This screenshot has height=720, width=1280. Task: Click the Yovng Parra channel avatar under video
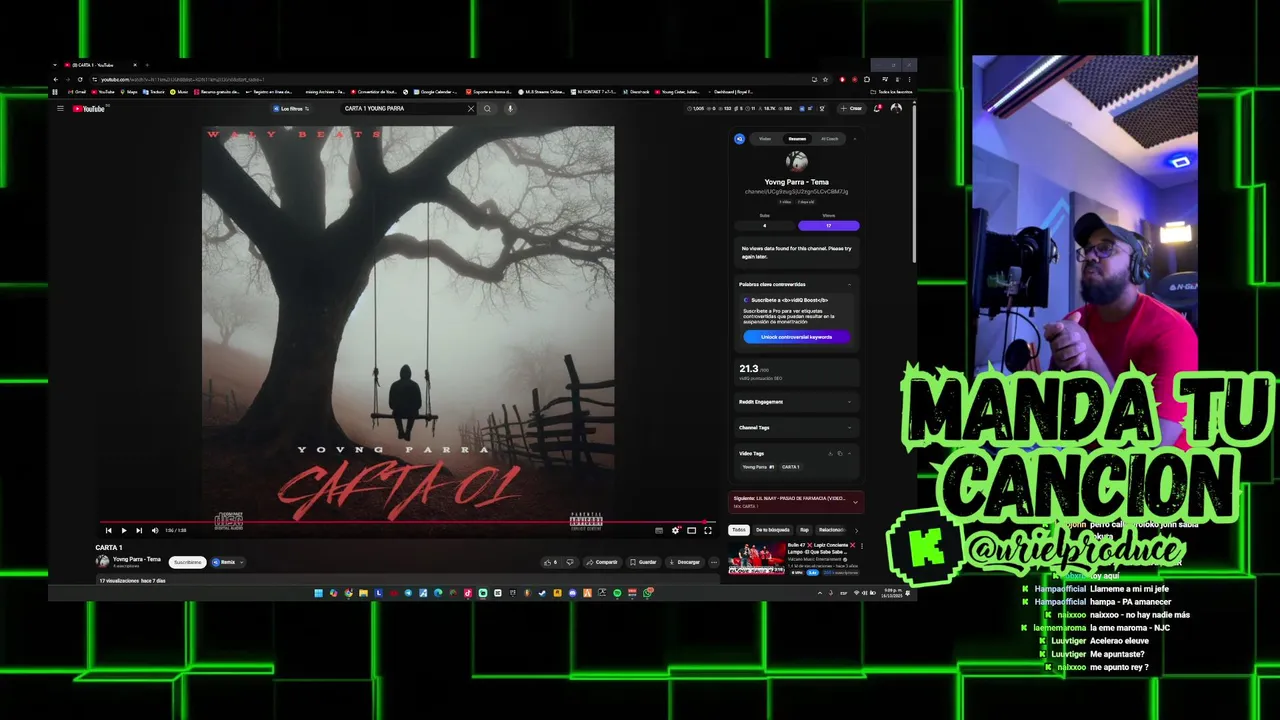(x=102, y=562)
